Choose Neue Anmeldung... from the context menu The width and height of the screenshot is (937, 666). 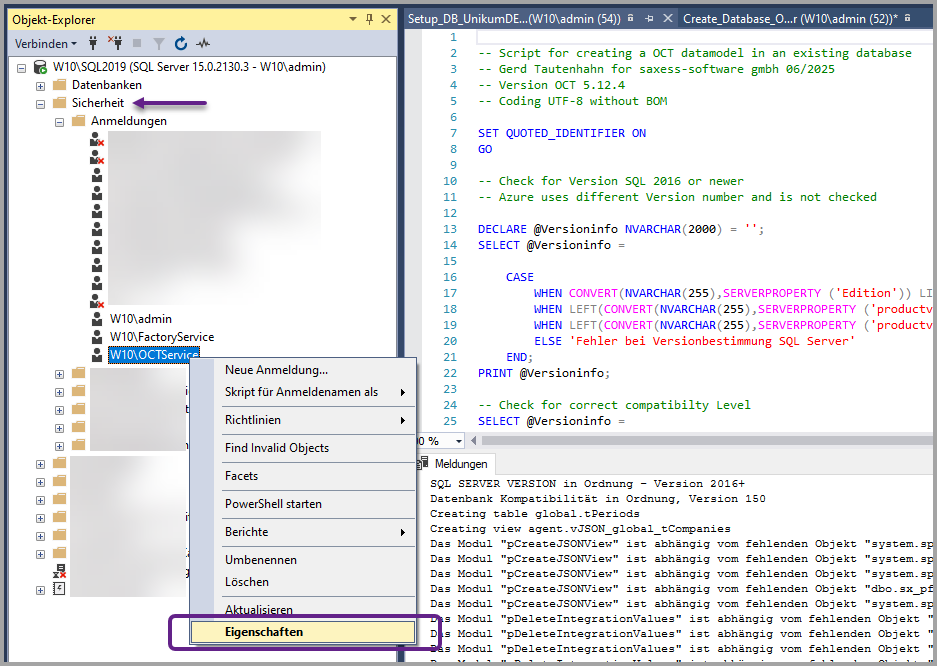(x=276, y=370)
